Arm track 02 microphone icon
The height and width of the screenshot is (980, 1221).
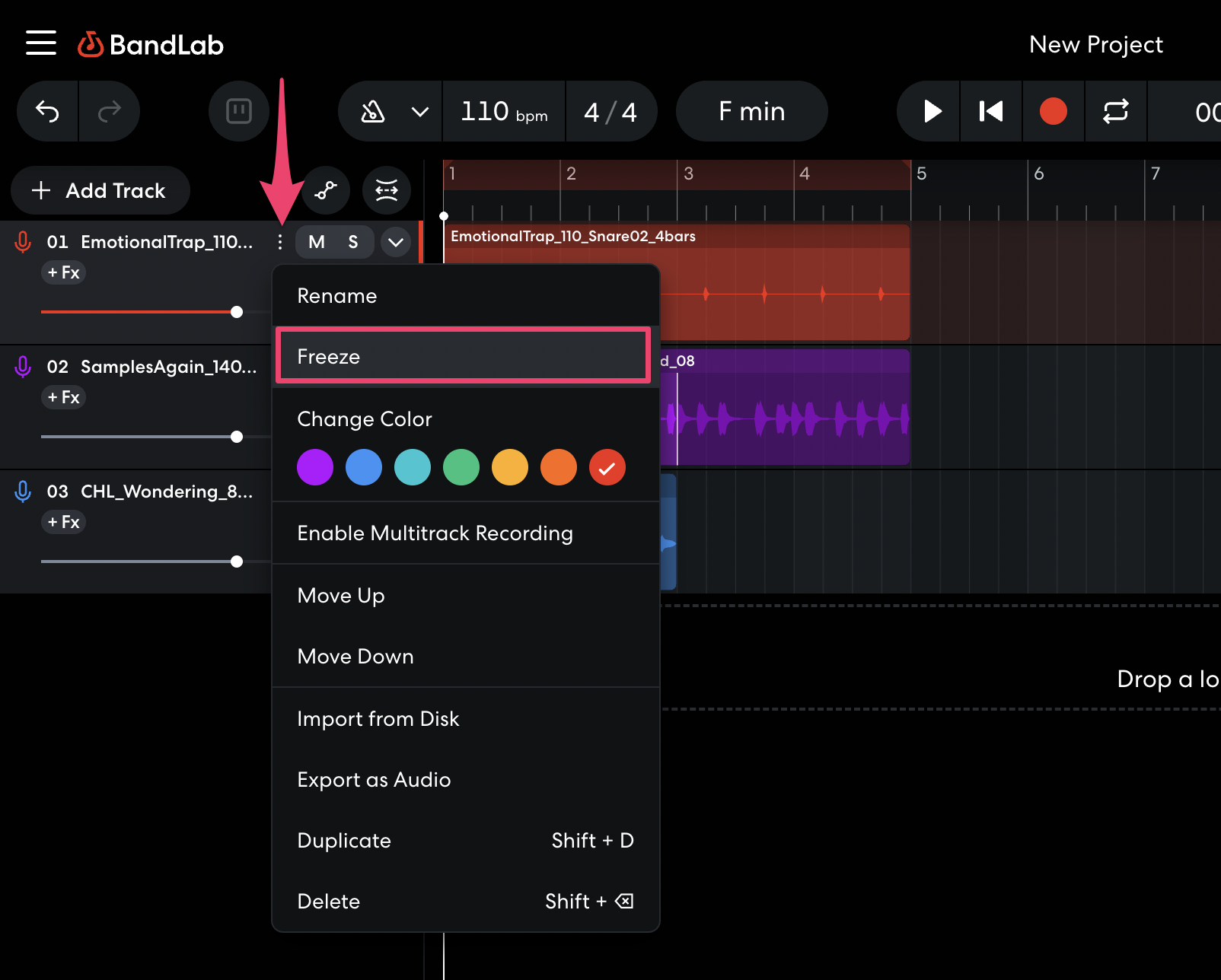tap(23, 367)
